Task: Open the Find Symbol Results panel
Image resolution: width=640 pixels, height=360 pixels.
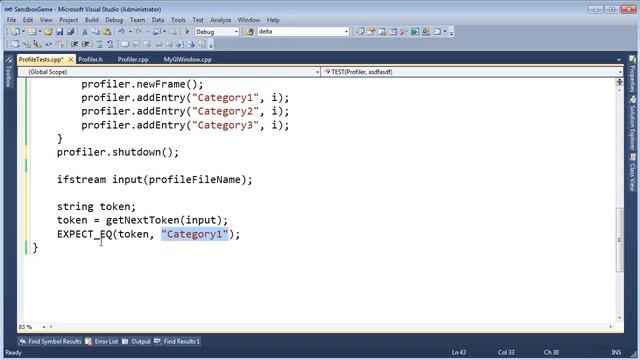Action: (51, 341)
